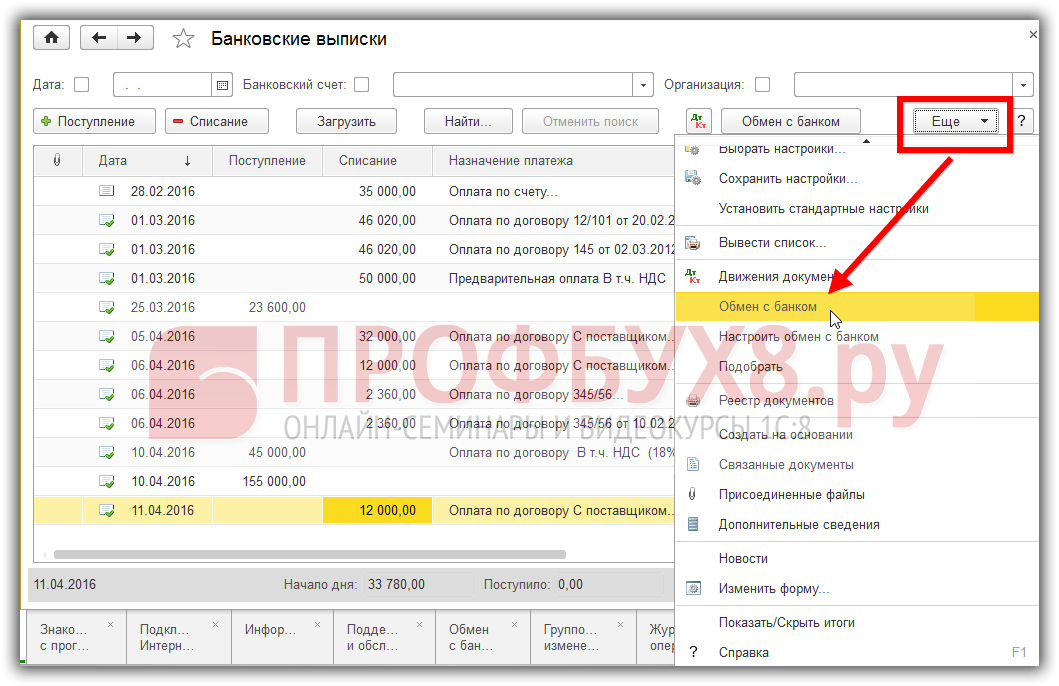
Task: Click posted icon in 11.04.2016 row
Action: click(107, 510)
